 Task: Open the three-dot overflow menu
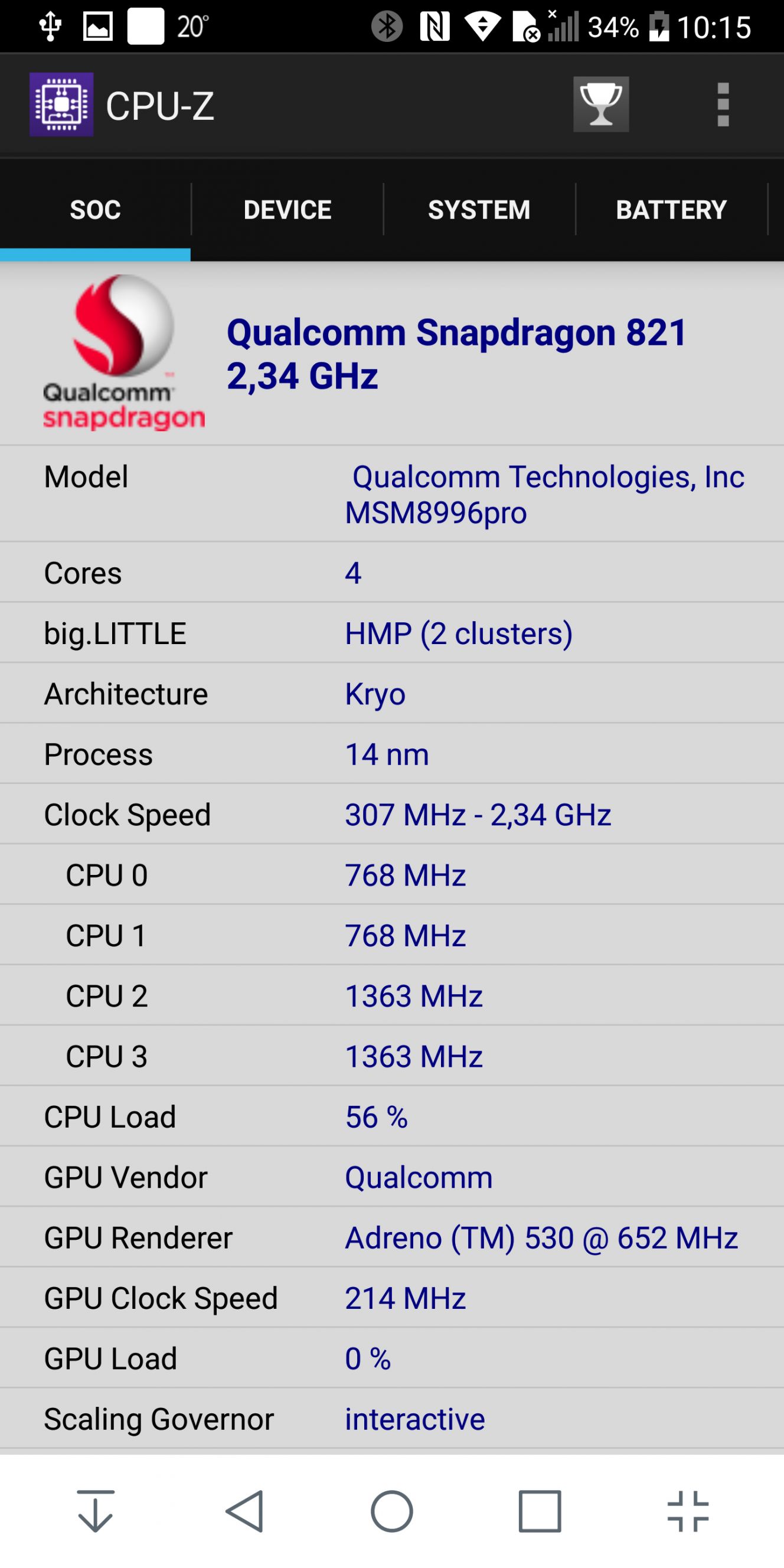coord(723,104)
